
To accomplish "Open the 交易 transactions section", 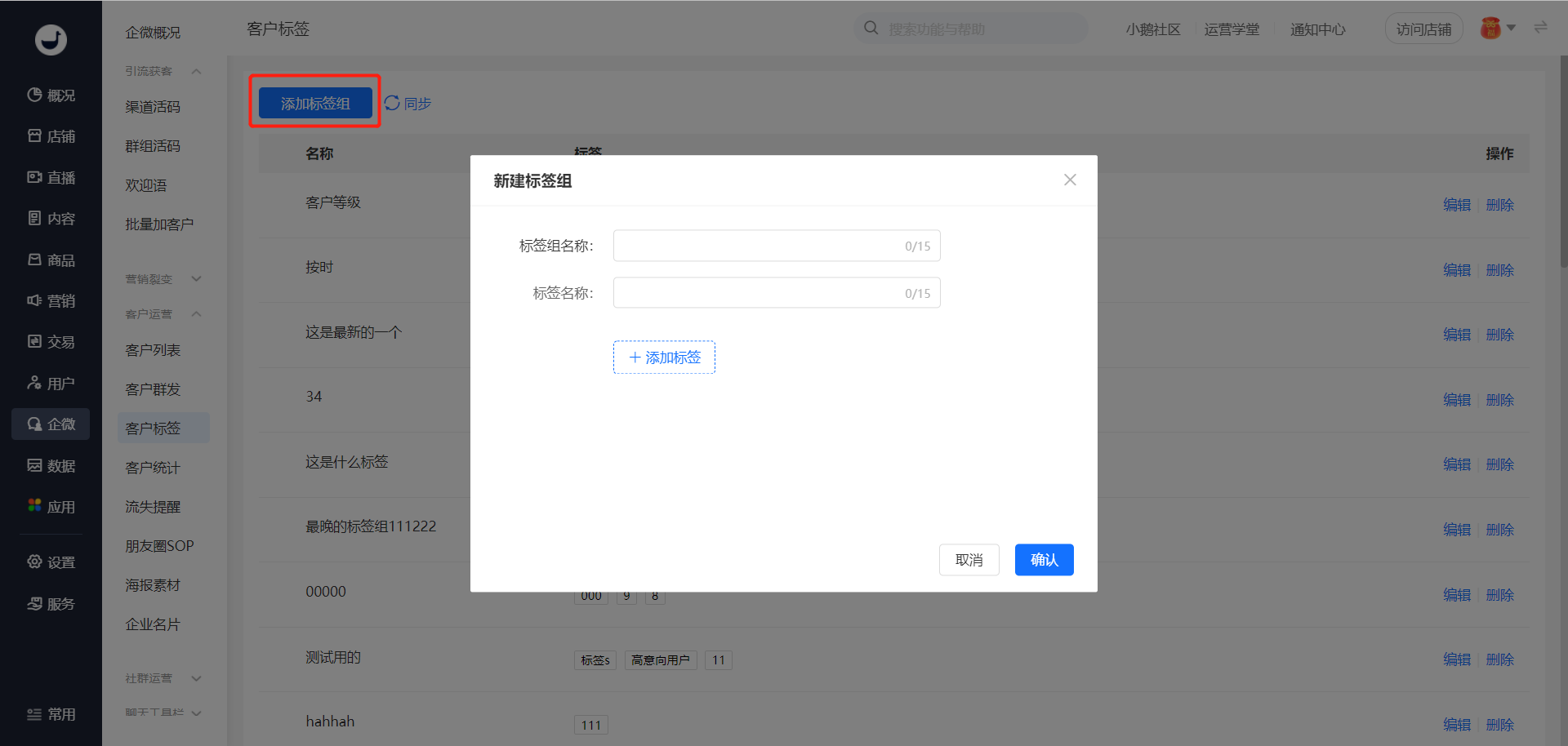I will coord(51,342).
